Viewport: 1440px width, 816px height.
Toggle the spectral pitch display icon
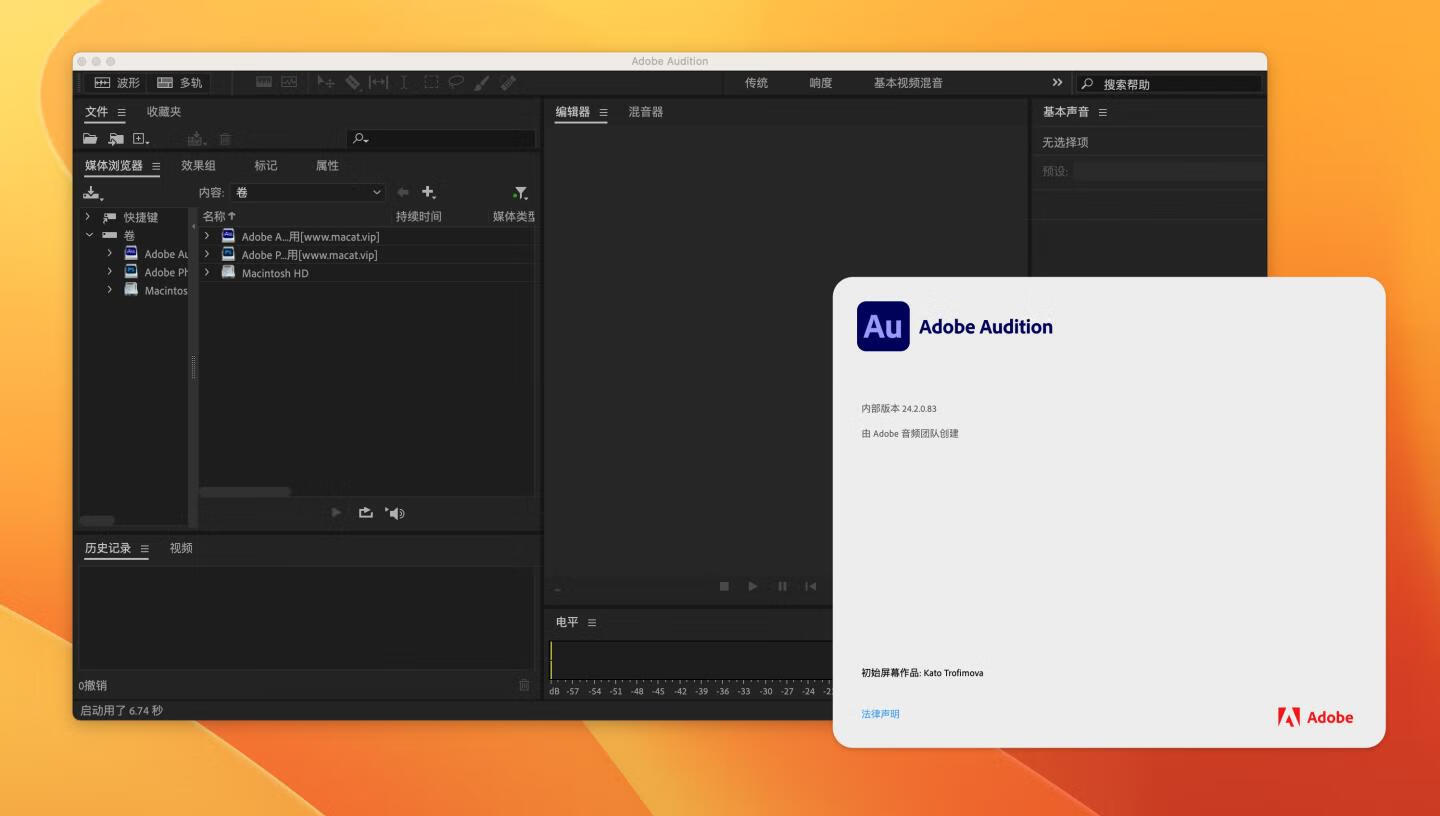coord(289,82)
